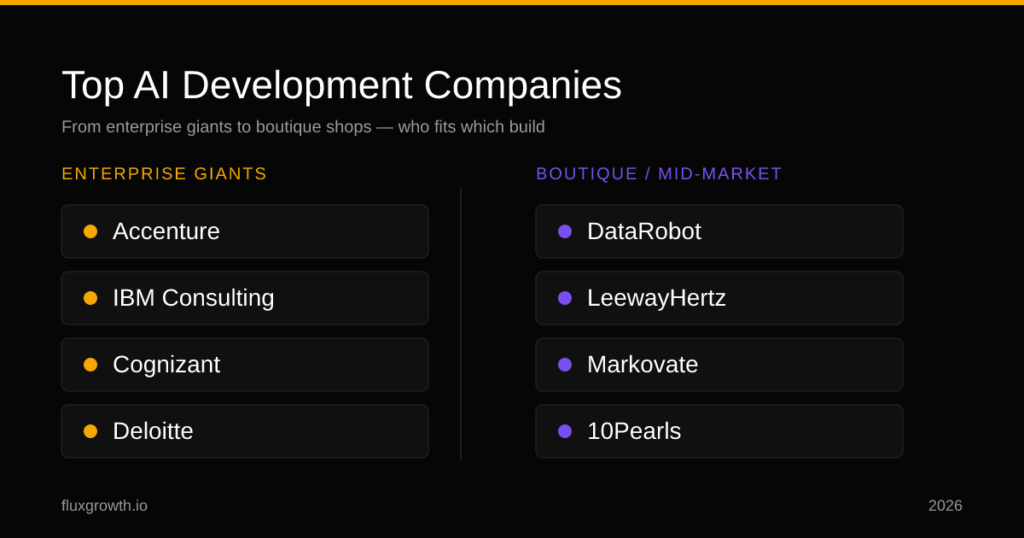
Task: Click the 10Pearls card
Action: 719,431
